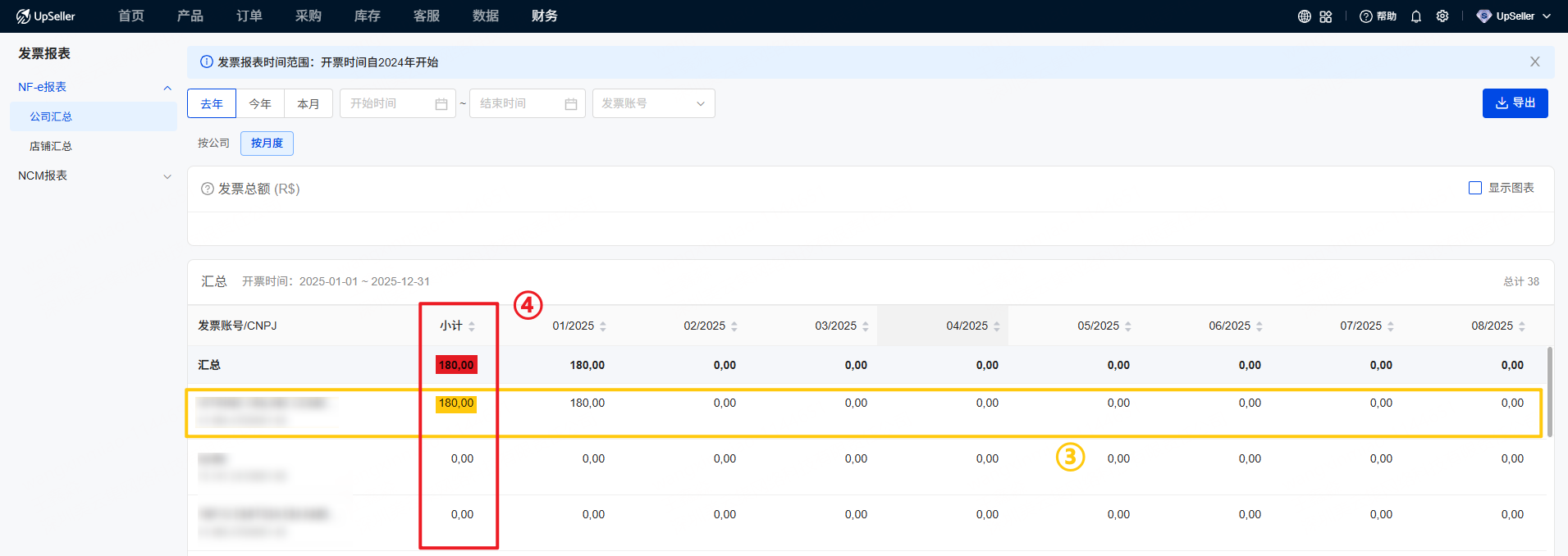Go to the 订单 menu

(x=249, y=16)
